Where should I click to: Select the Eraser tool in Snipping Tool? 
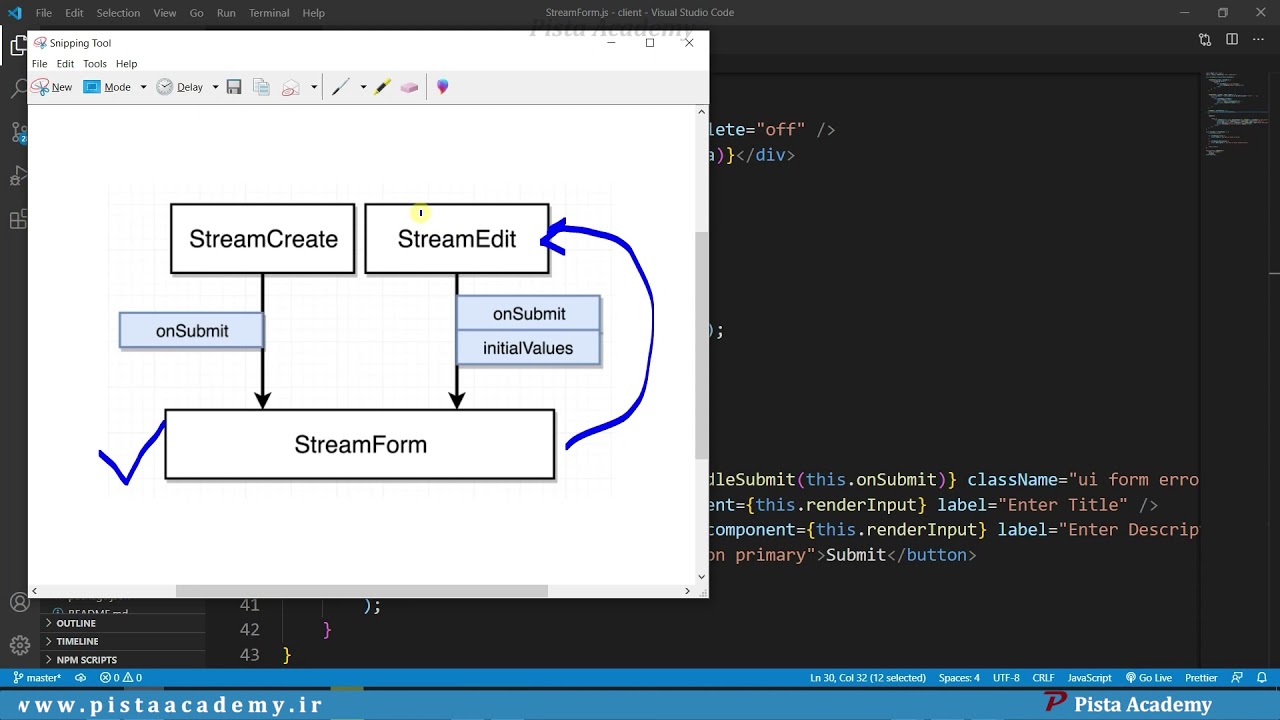(x=409, y=87)
